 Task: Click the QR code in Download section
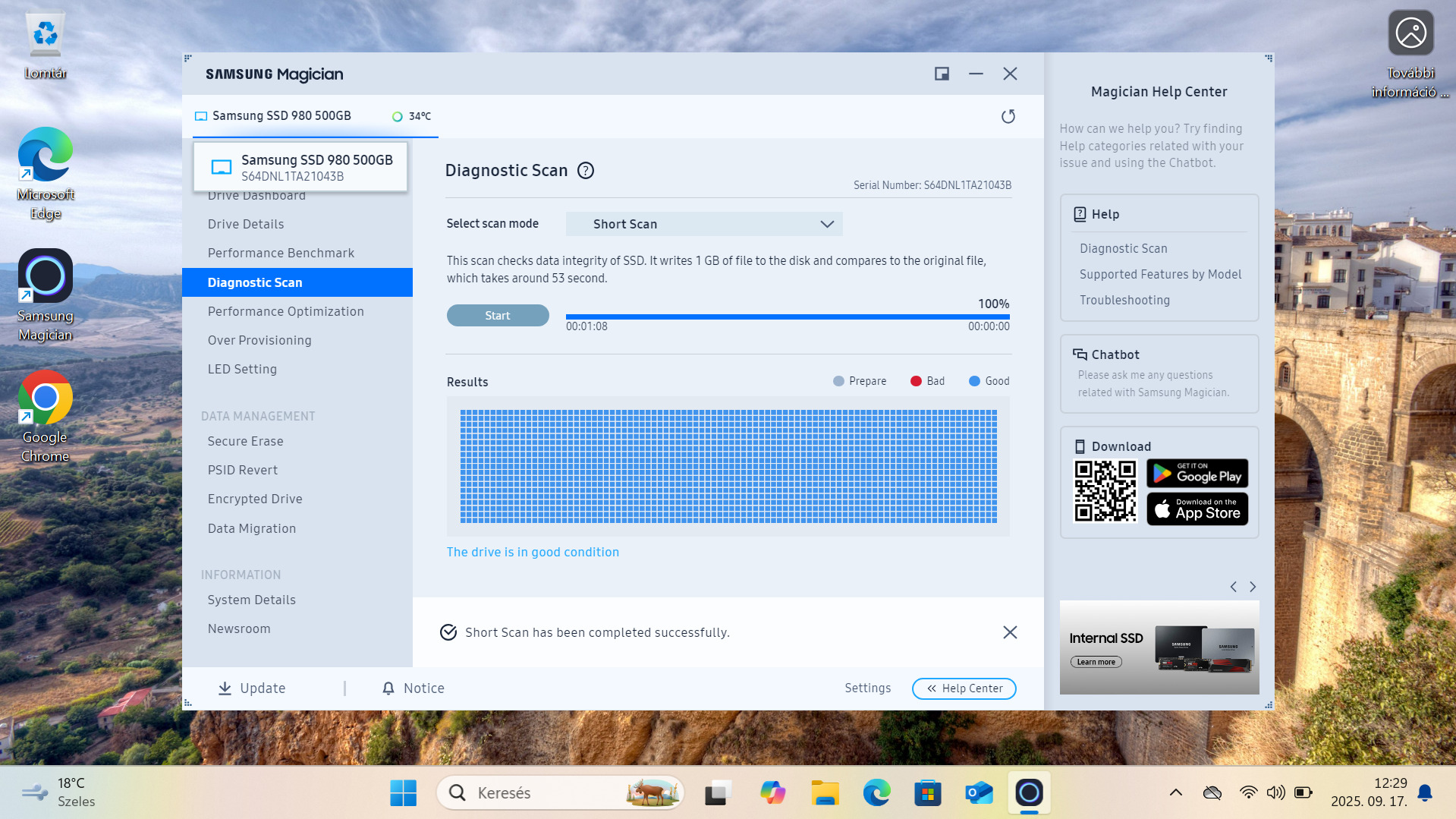[x=1105, y=491]
